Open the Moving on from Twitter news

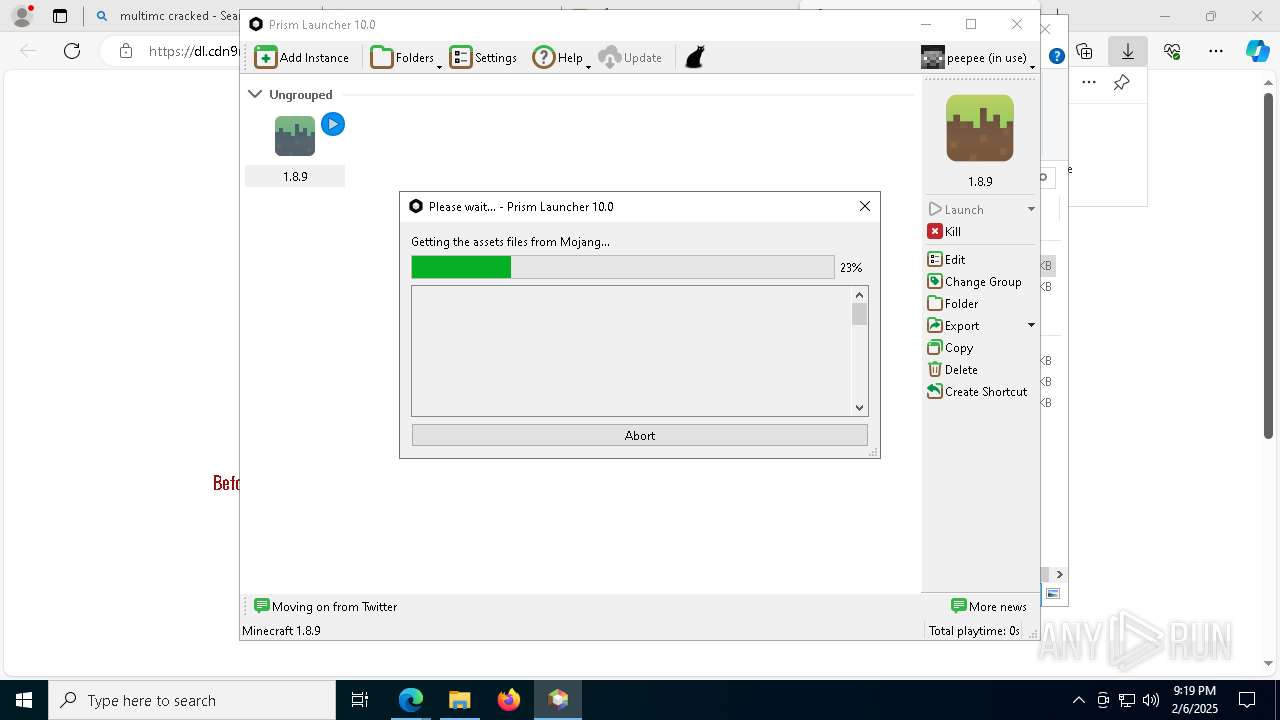326,606
